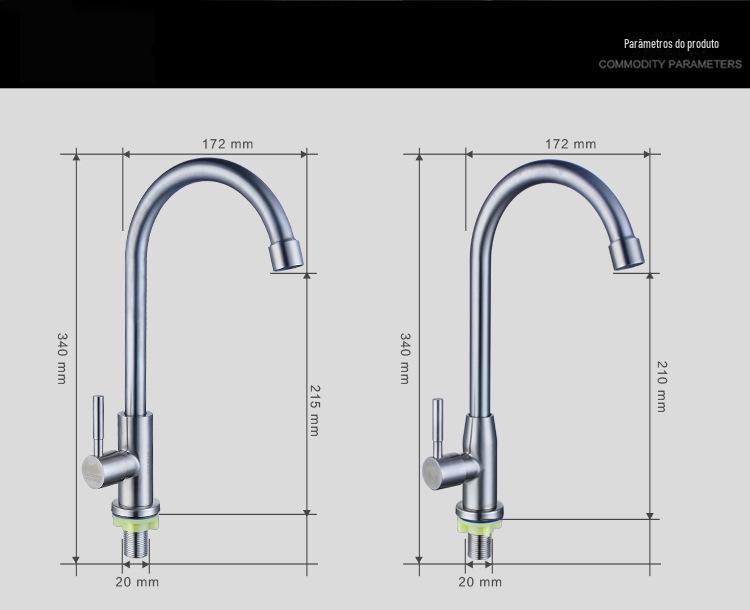750x610 pixels.
Task: Click the left faucet's cylindrical body
Action: 136,457
